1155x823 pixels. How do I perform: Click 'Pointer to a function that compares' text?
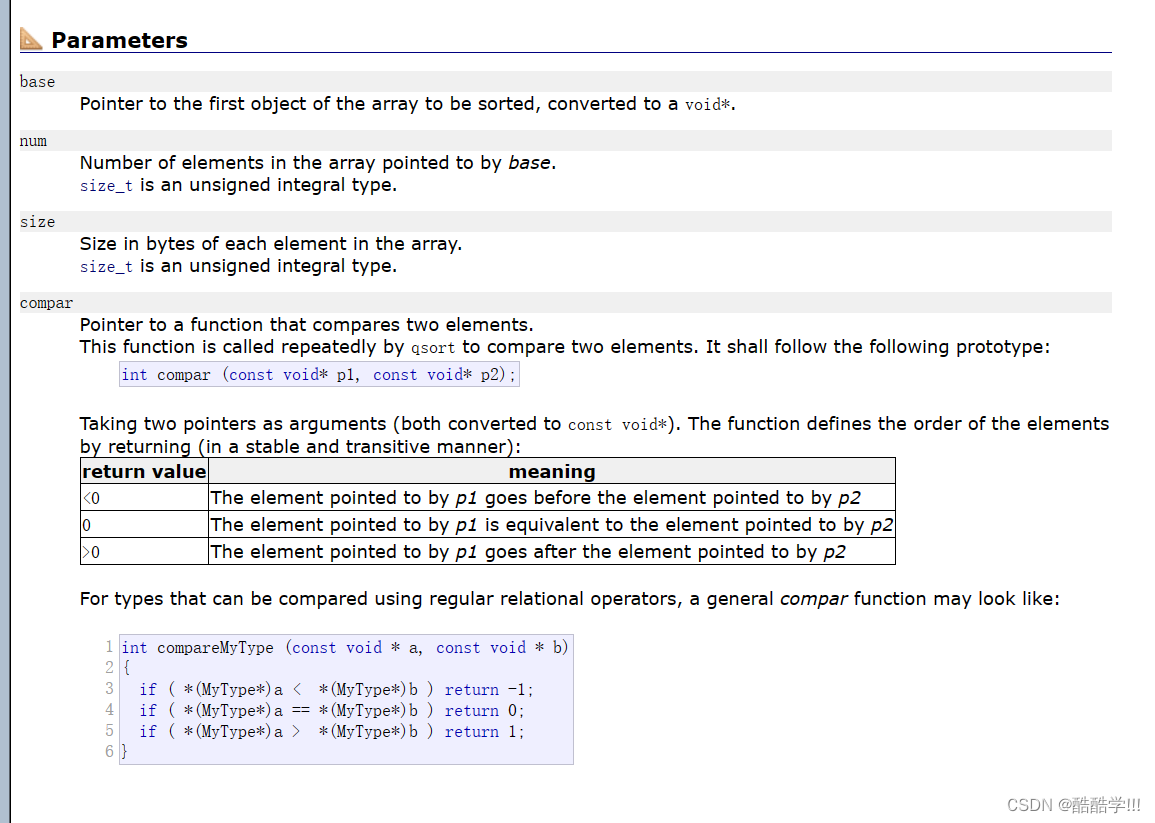point(306,325)
